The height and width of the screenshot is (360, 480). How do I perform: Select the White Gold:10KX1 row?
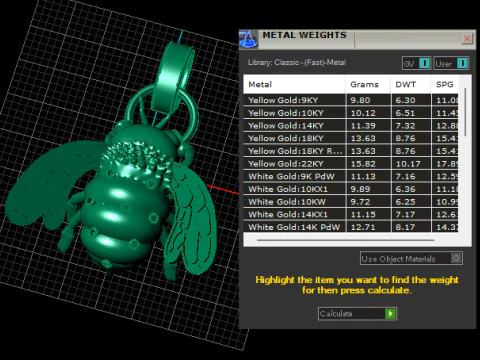[x=351, y=189]
